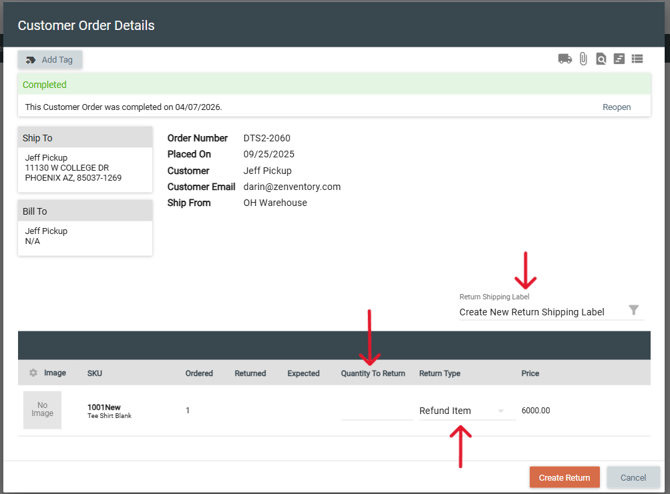Click the Return Type column header
This screenshot has width=670, height=494.
tap(440, 373)
